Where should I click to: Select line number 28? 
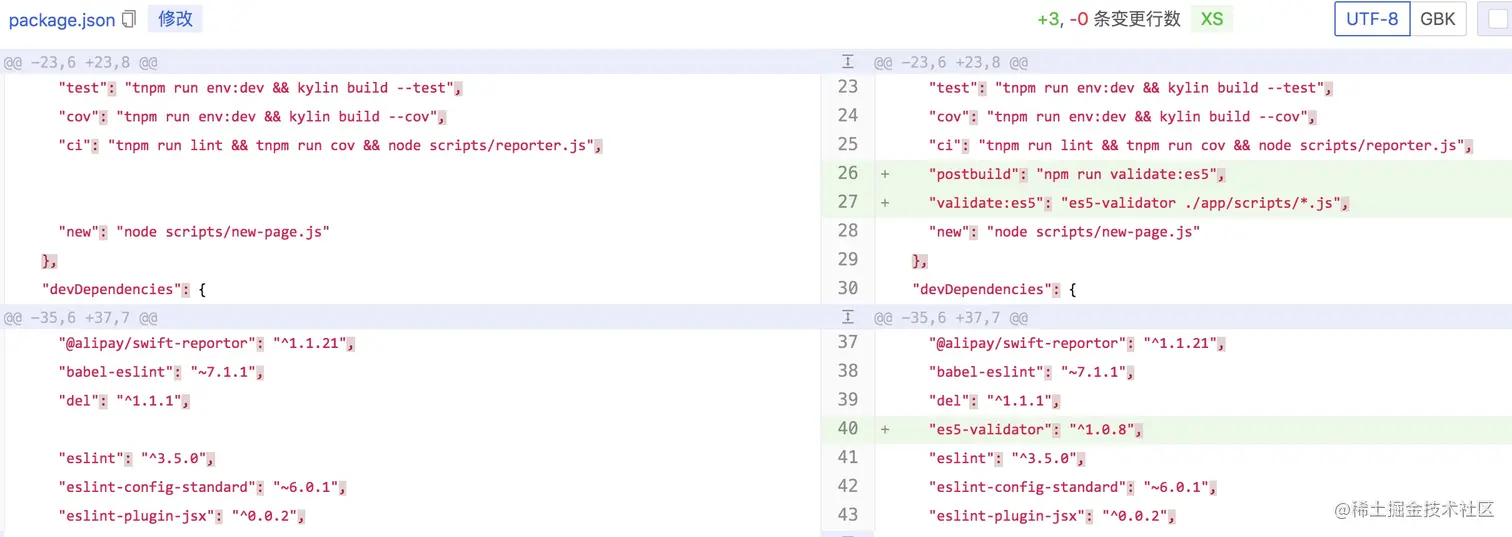pyautogui.click(x=848, y=231)
